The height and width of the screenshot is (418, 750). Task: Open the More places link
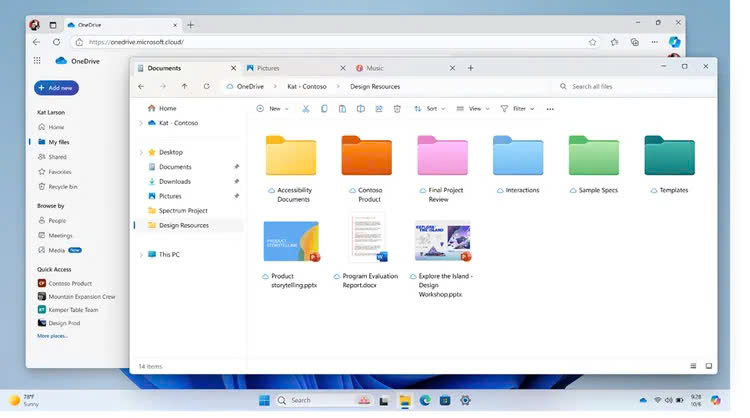click(x=53, y=336)
